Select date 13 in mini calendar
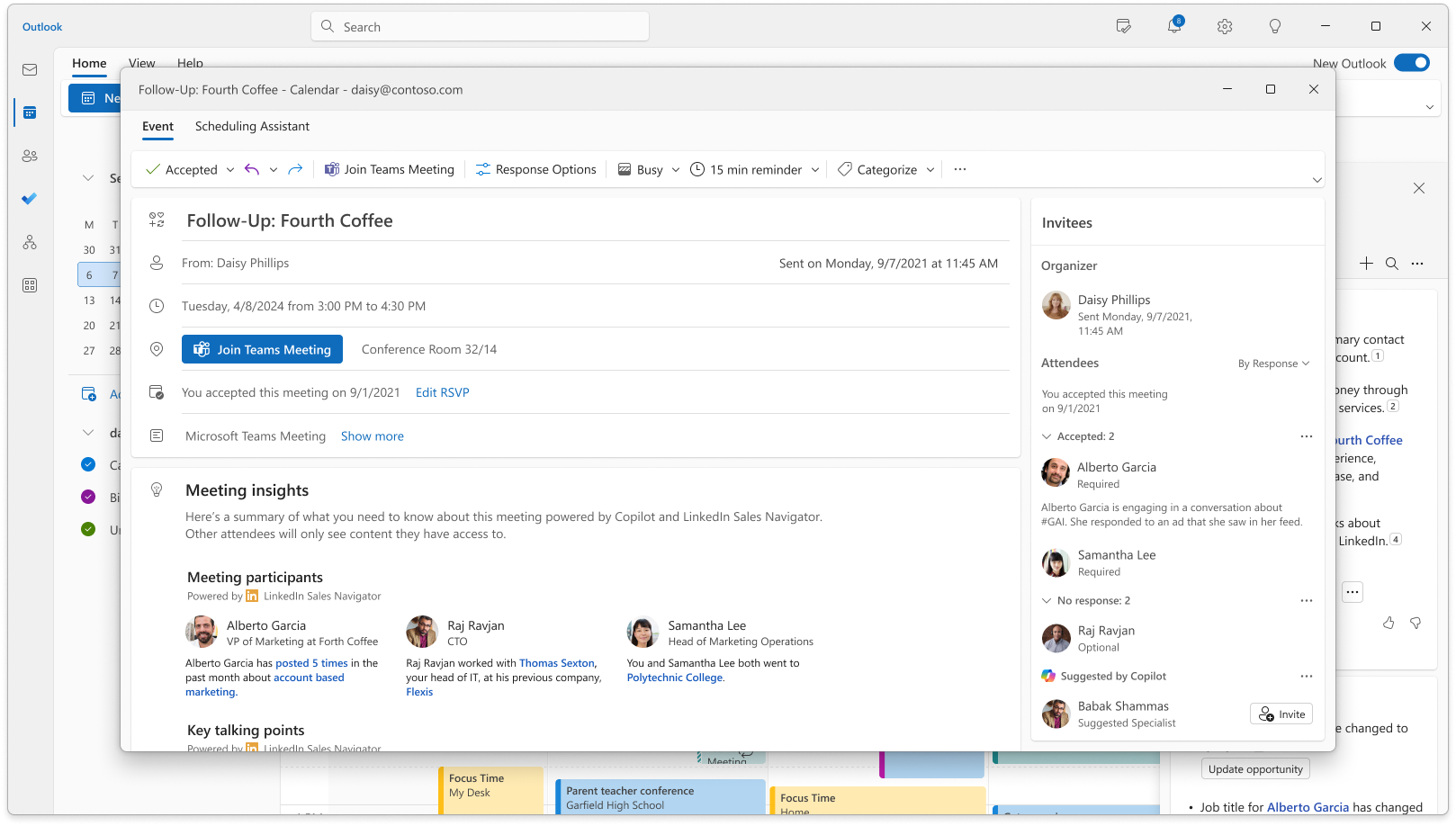The image size is (1456, 826). tap(89, 301)
